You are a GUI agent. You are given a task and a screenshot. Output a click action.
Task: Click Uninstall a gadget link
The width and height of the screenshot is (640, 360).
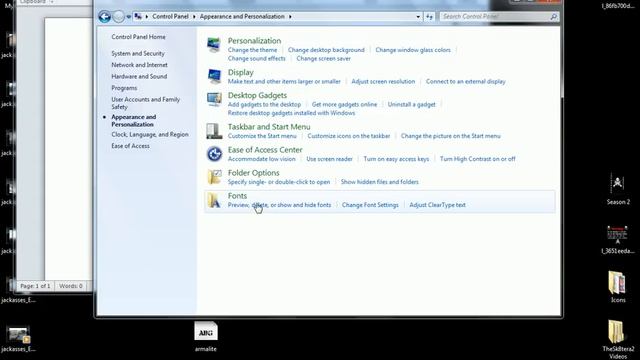click(x=411, y=104)
